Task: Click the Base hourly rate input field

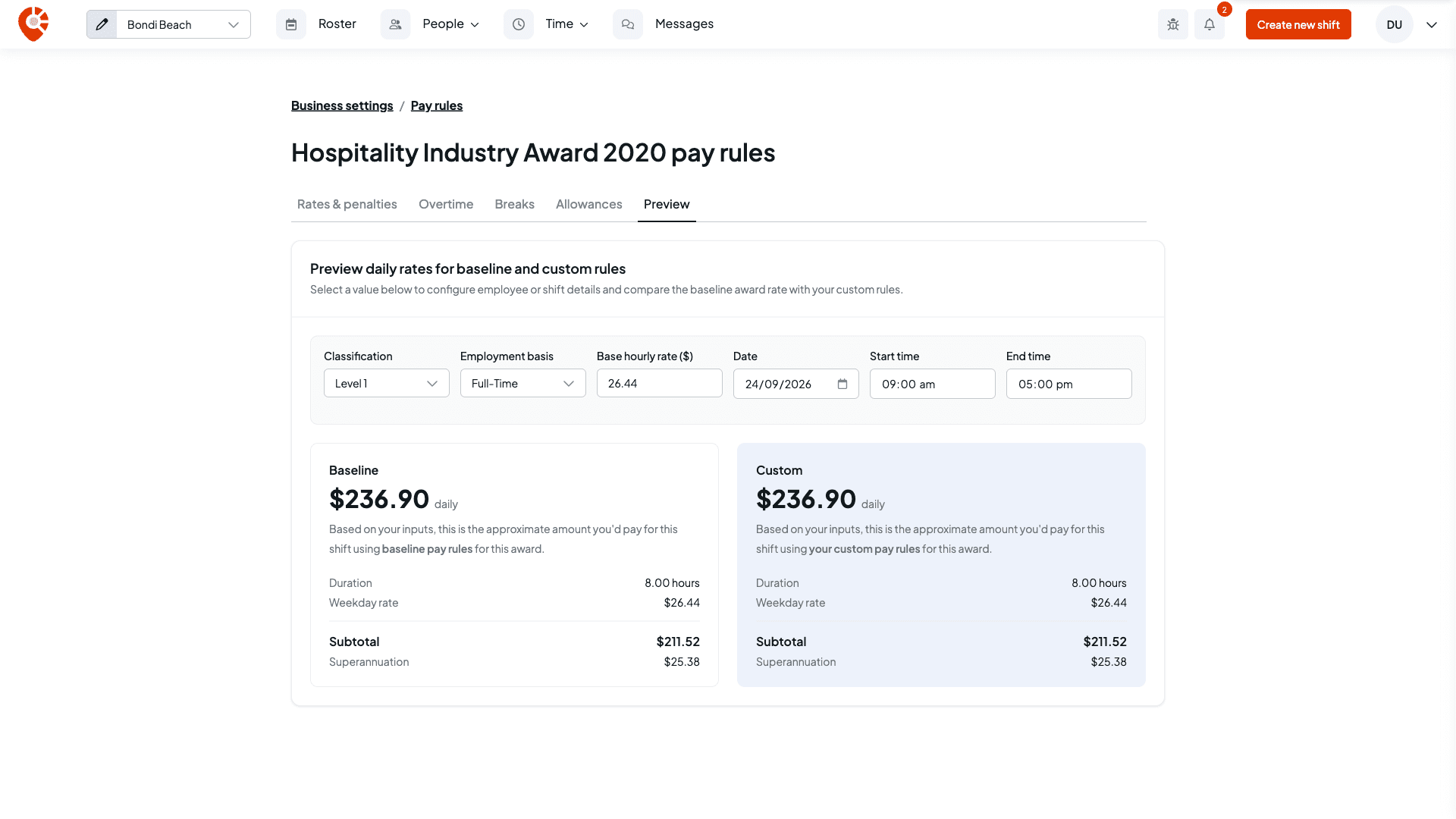Action: tap(660, 383)
